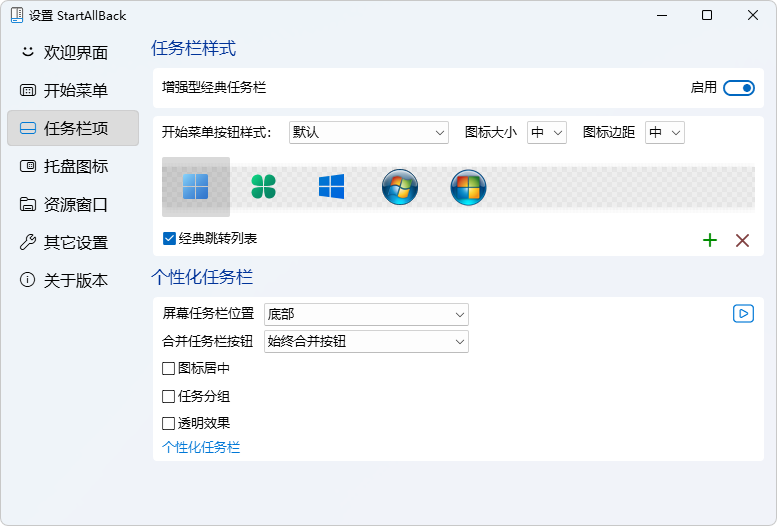Click the folder icon beside 资源窗口

[28, 204]
